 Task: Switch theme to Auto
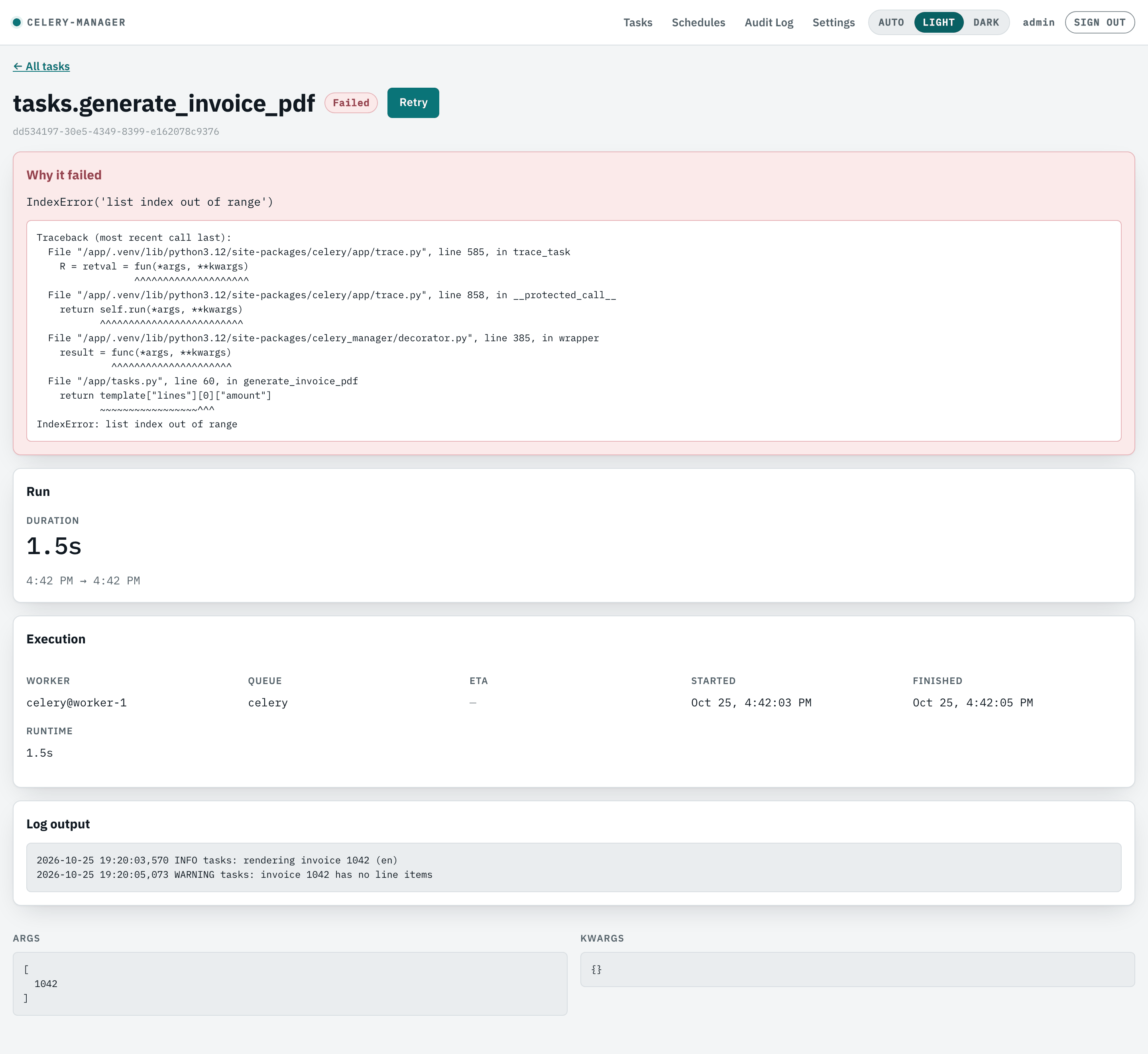(x=891, y=22)
